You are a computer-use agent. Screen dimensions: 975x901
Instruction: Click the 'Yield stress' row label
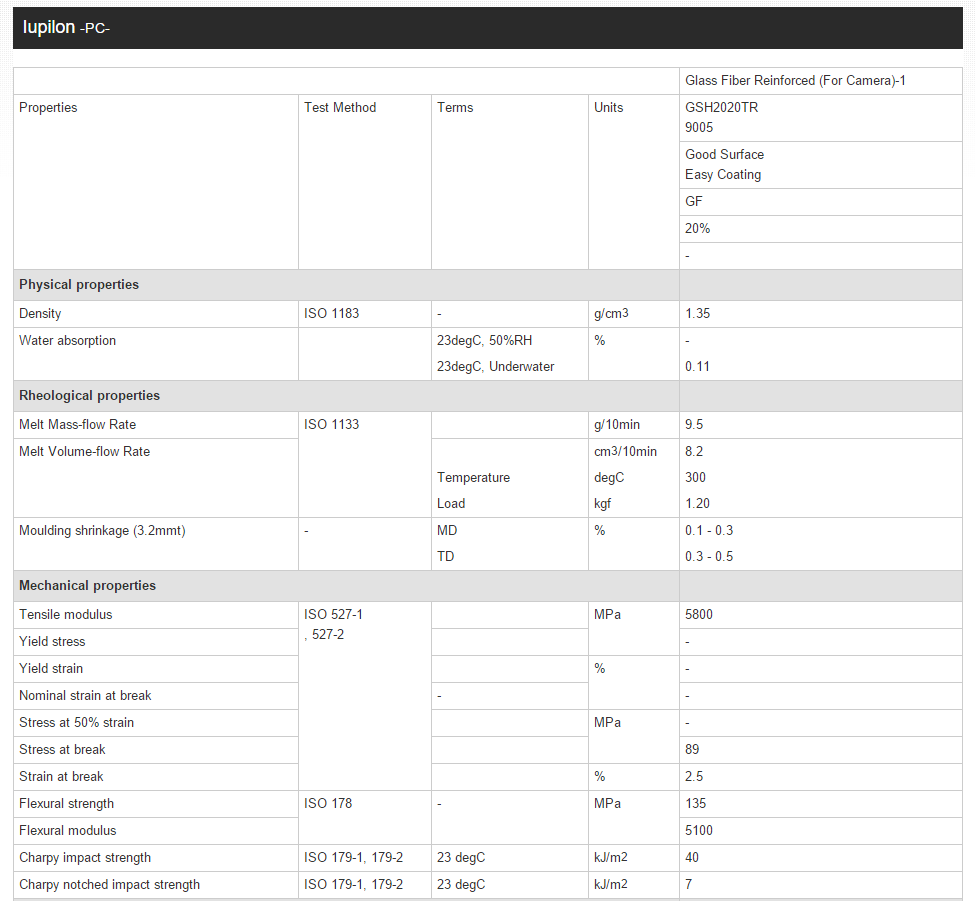click(x=52, y=642)
